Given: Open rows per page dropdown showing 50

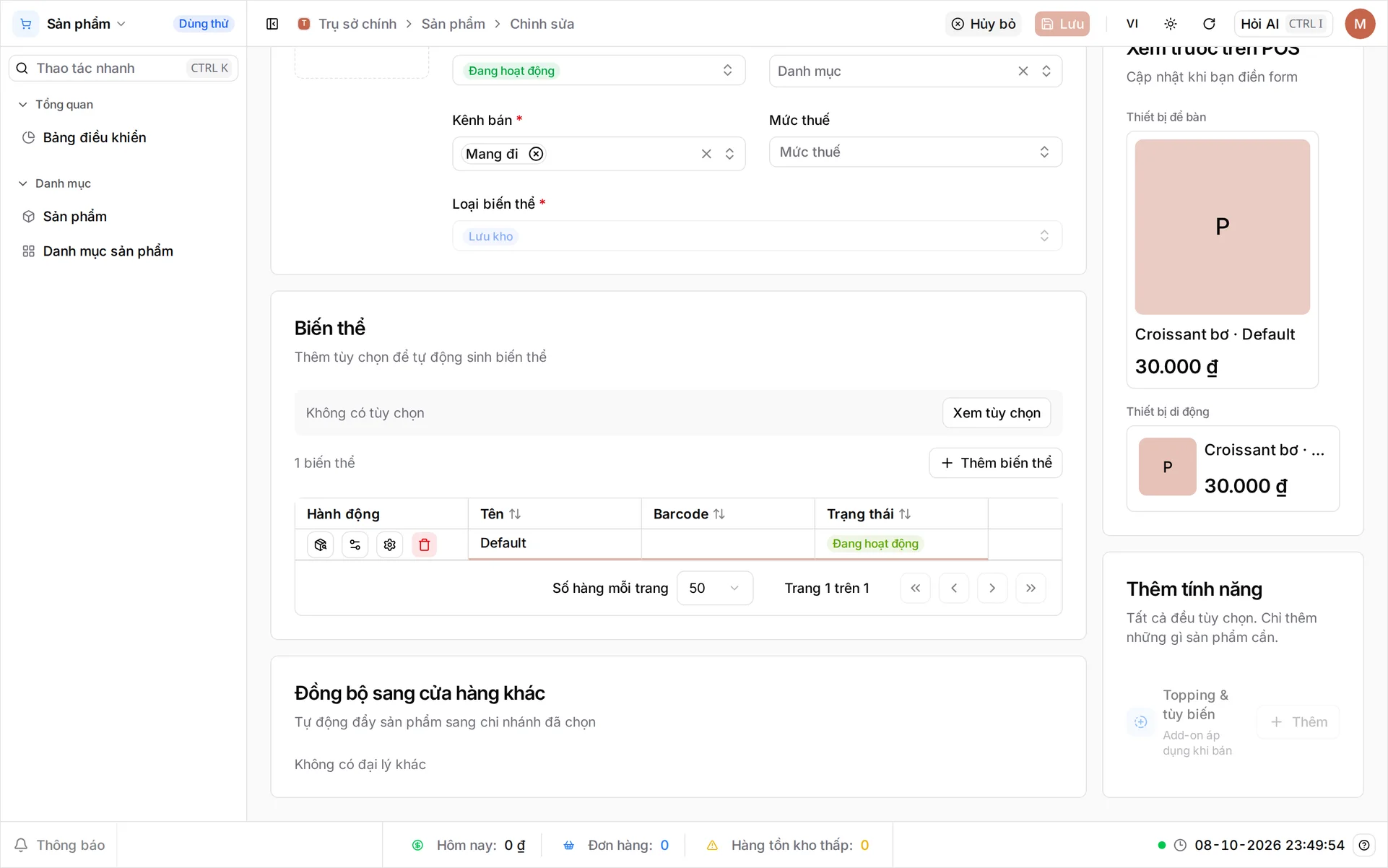Looking at the screenshot, I should point(714,588).
